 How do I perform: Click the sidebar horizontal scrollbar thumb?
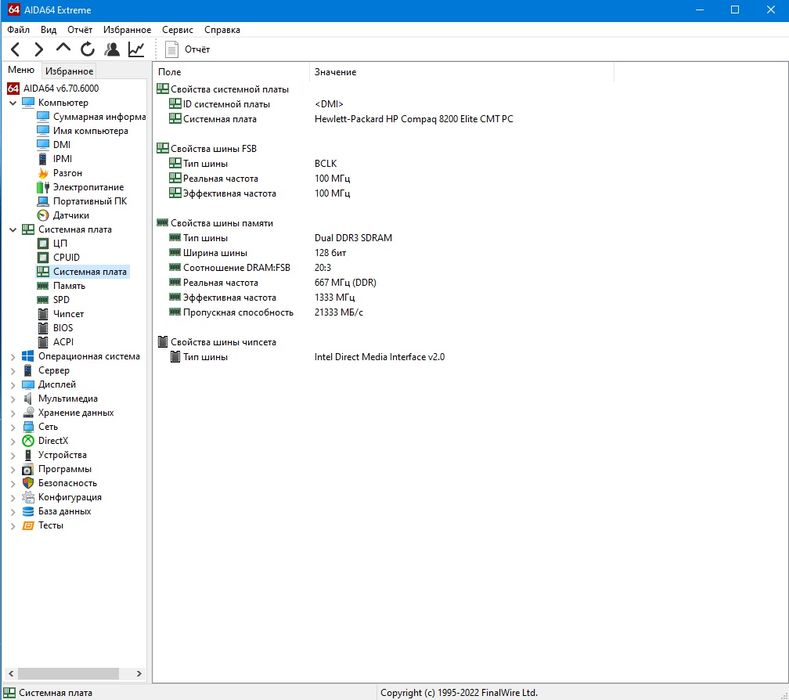tap(68, 673)
